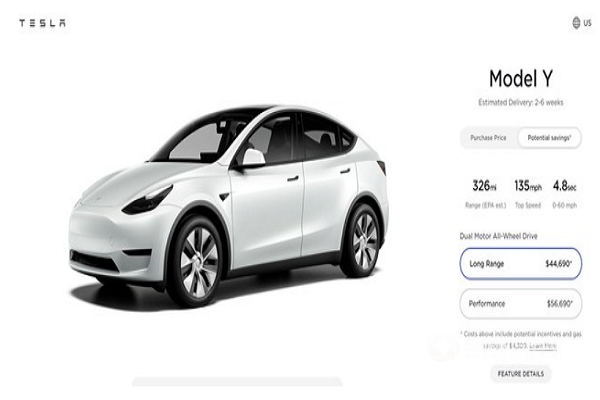
Task: Switch to the Potential savings tab
Action: [549, 138]
